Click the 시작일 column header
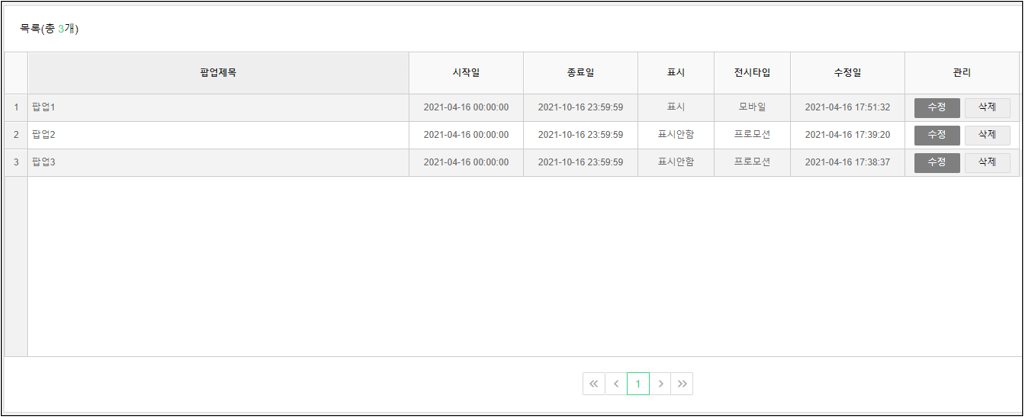Viewport: 1024px width, 417px height. [x=466, y=73]
